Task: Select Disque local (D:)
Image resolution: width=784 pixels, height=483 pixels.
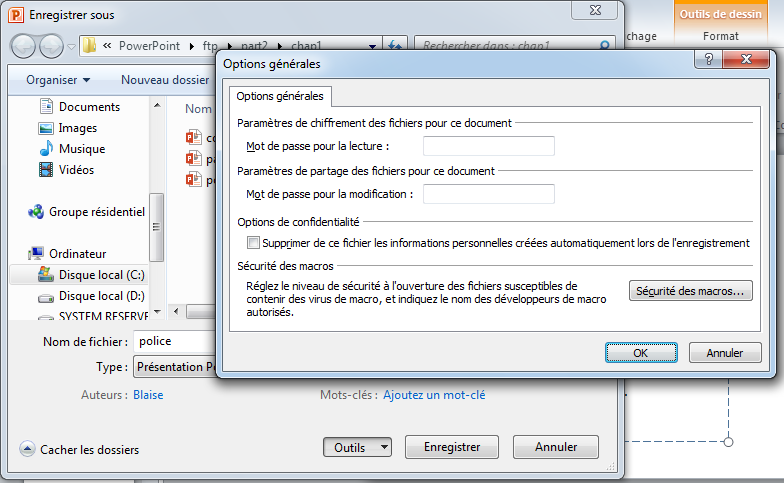Action: pyautogui.click(x=92, y=296)
